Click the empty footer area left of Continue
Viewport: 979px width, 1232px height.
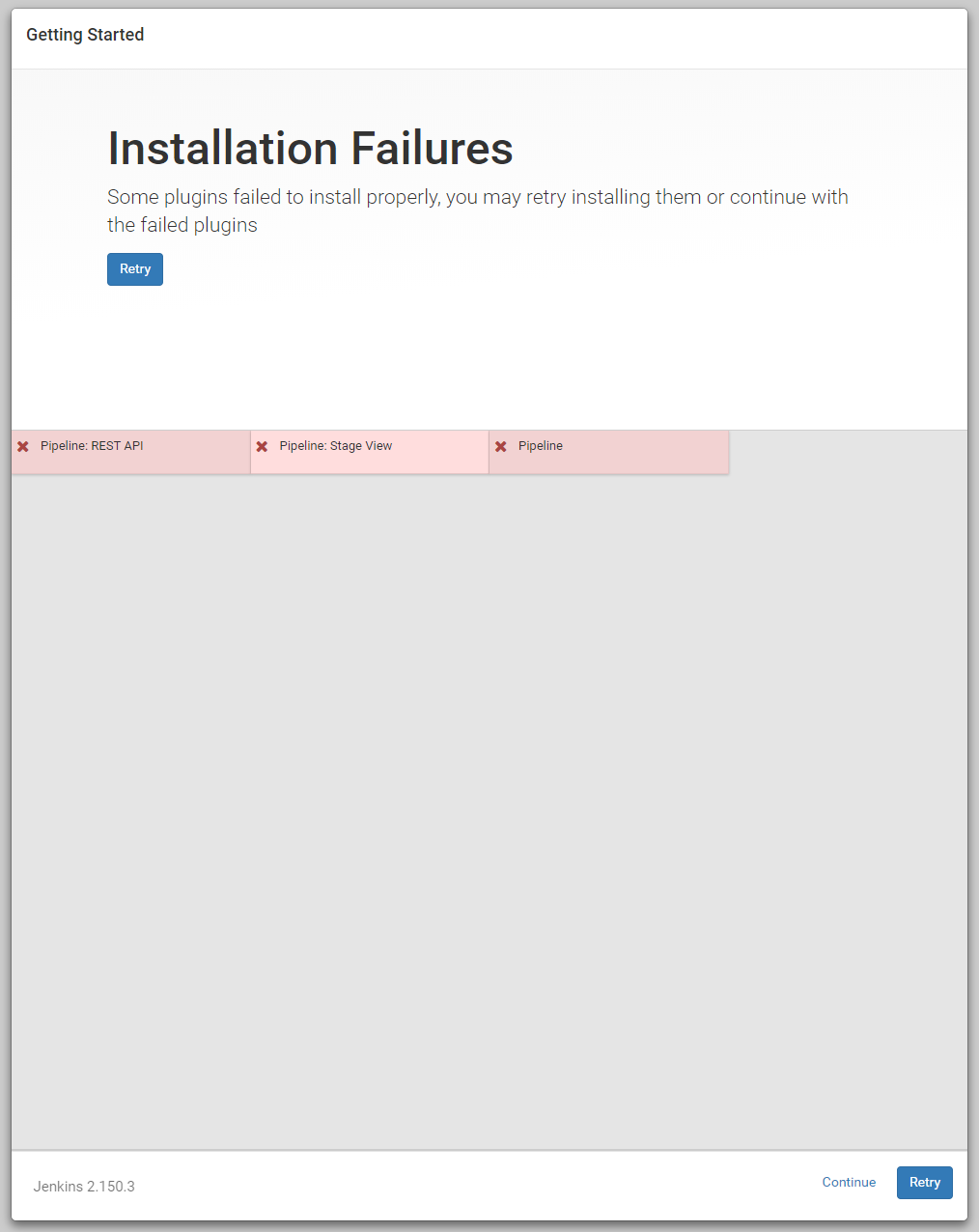483,1186
